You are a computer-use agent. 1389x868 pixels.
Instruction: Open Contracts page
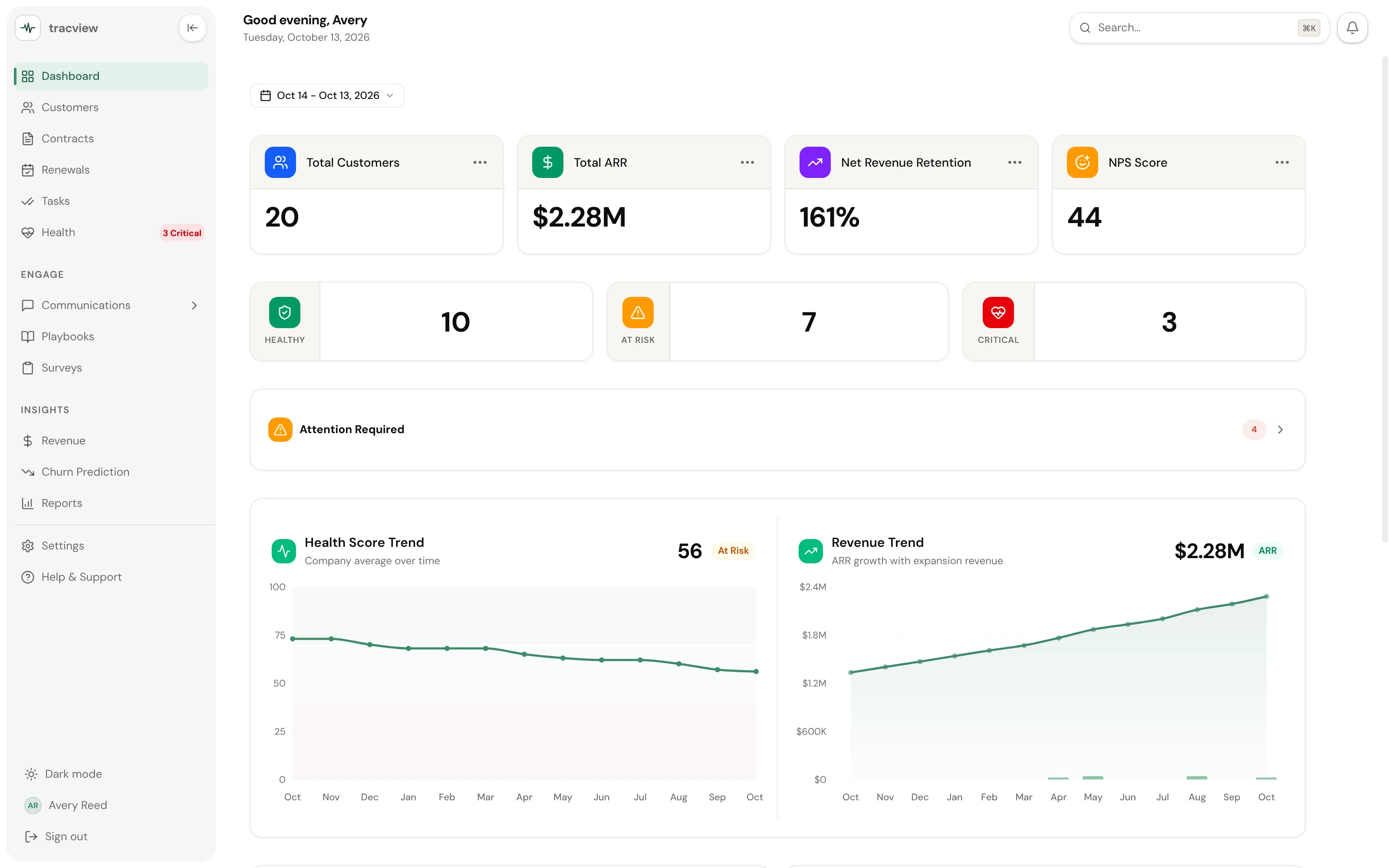111,138
